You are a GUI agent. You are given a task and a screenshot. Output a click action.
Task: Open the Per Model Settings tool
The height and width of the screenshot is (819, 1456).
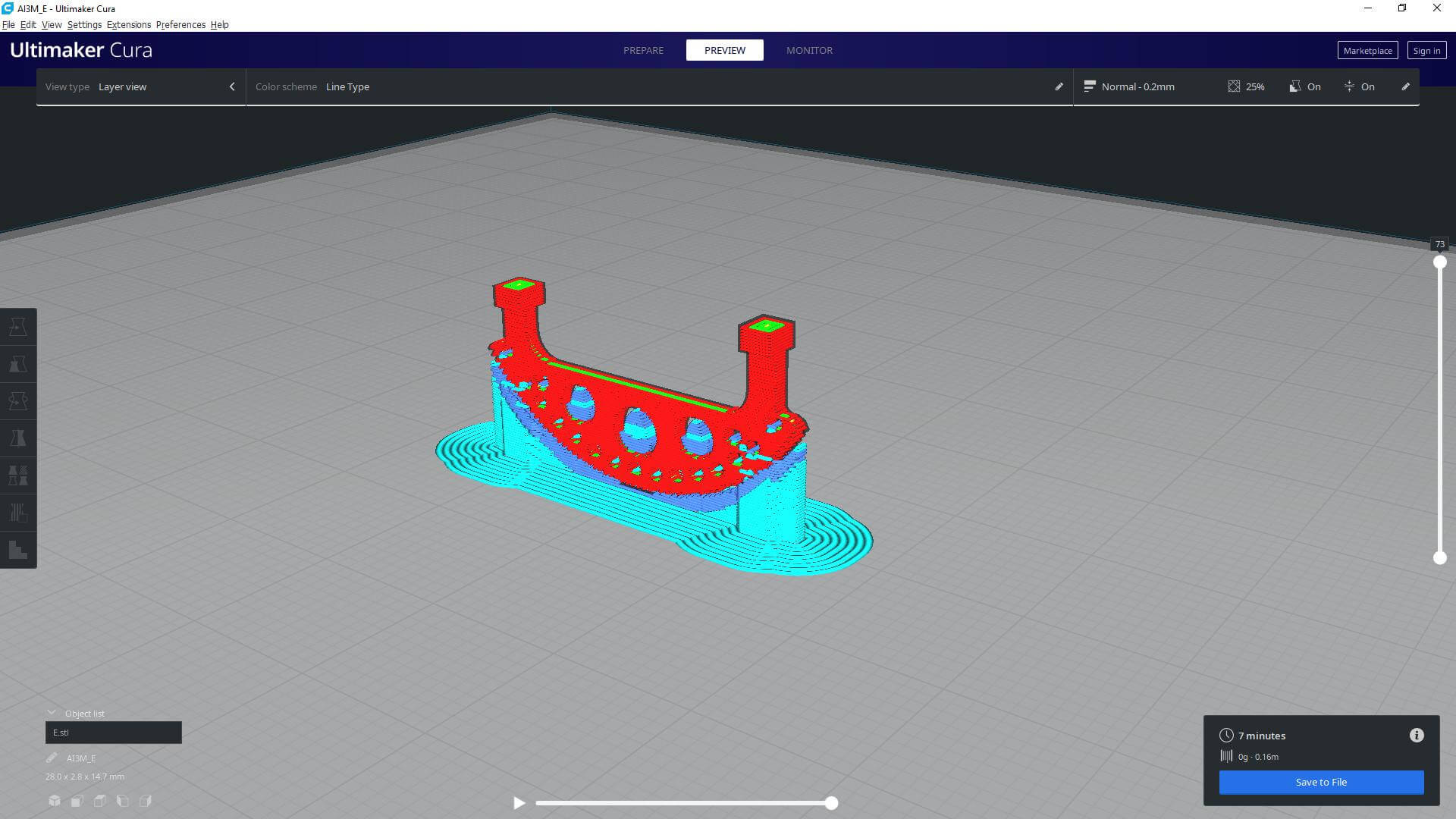[18, 475]
